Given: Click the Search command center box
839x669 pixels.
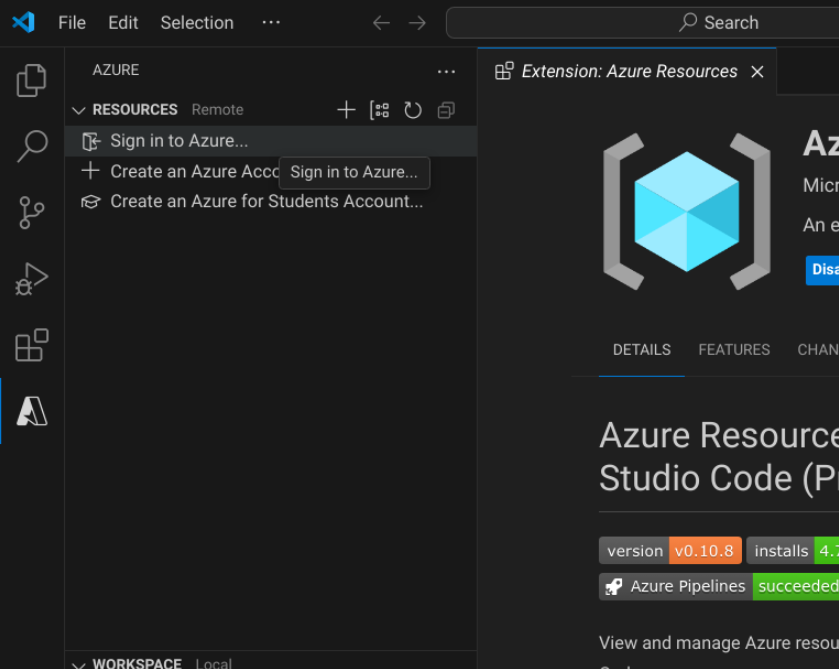Looking at the screenshot, I should [x=642, y=22].
